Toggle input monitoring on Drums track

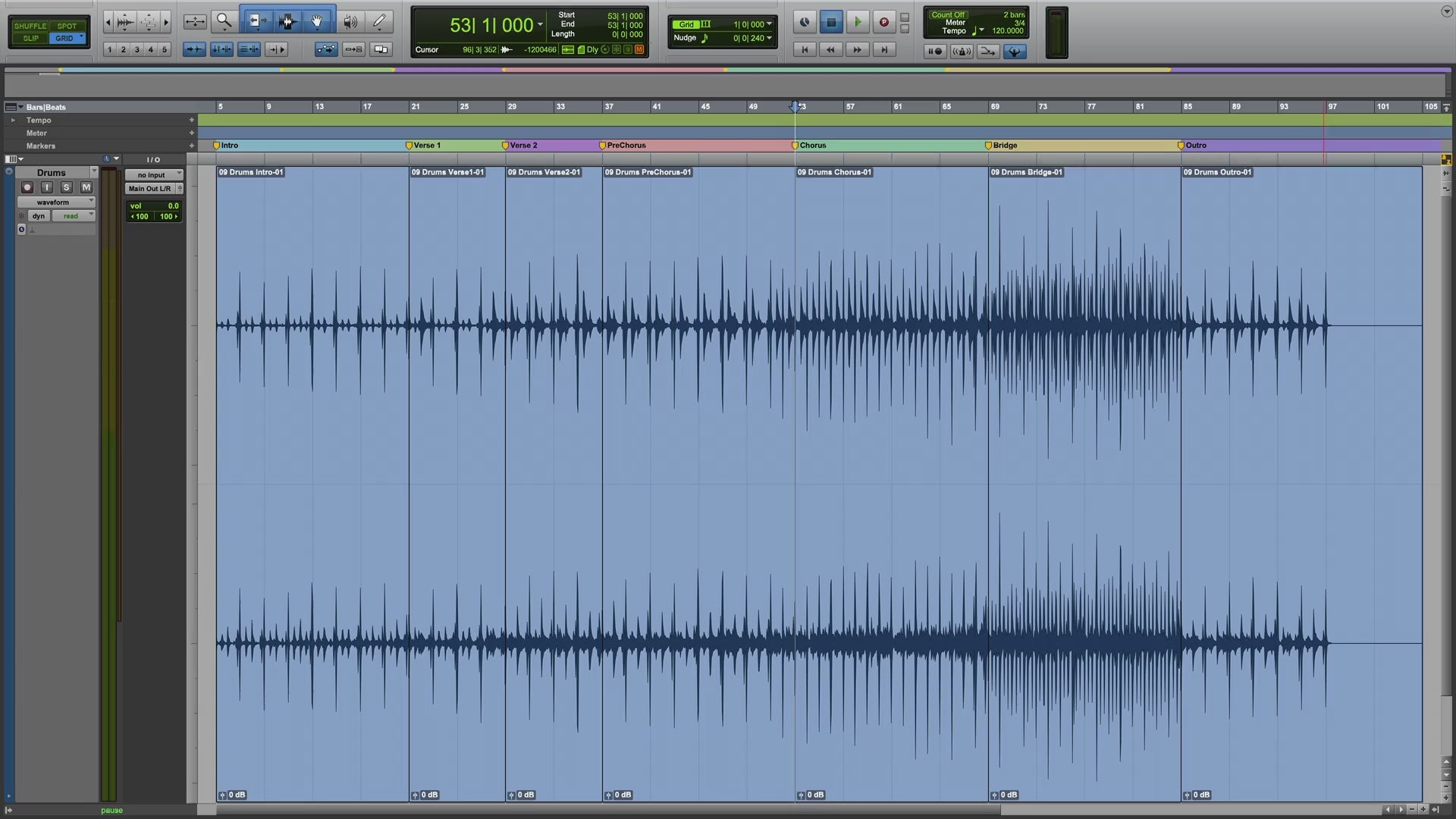click(47, 187)
